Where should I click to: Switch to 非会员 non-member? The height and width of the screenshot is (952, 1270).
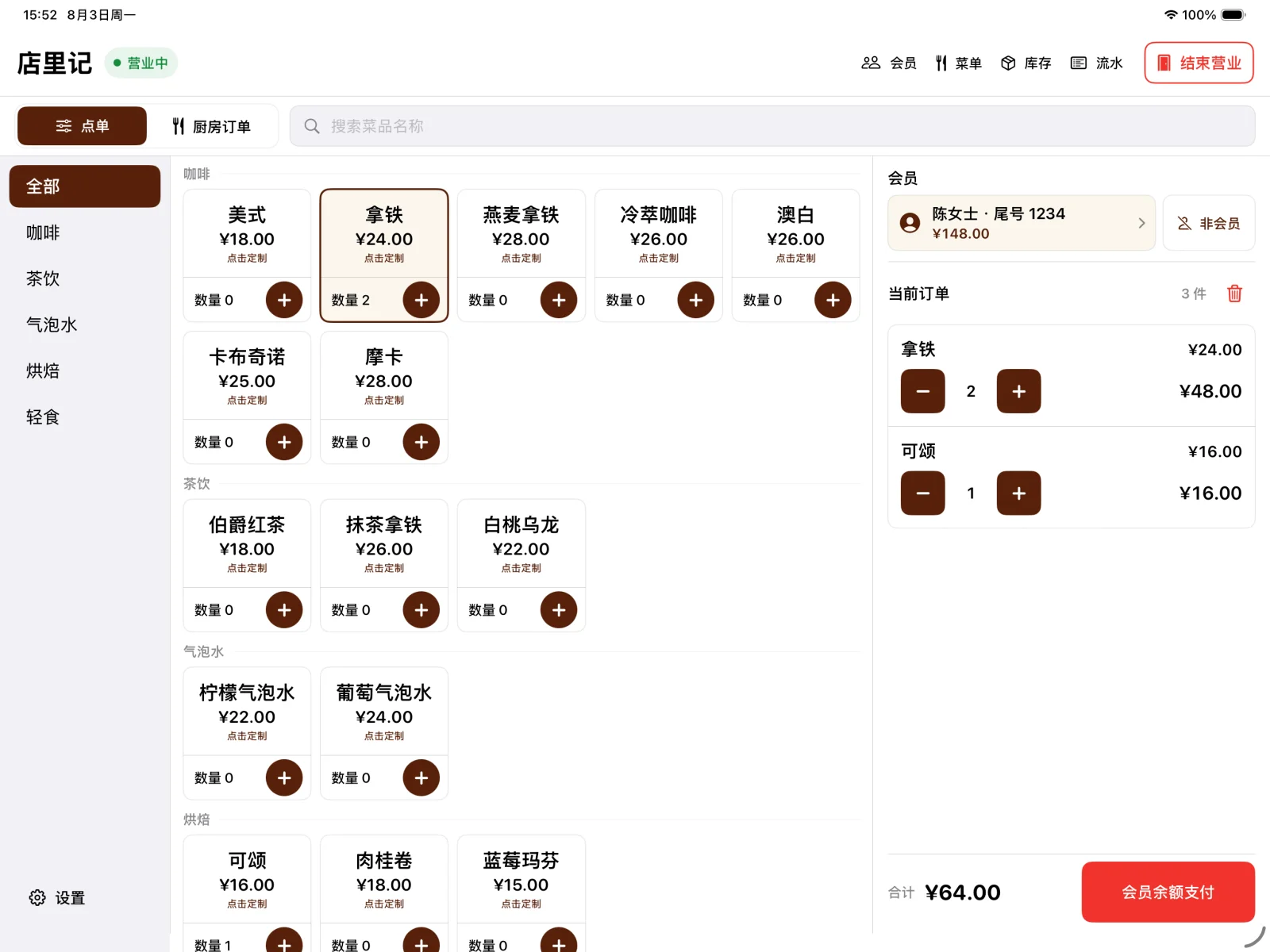(x=1209, y=223)
